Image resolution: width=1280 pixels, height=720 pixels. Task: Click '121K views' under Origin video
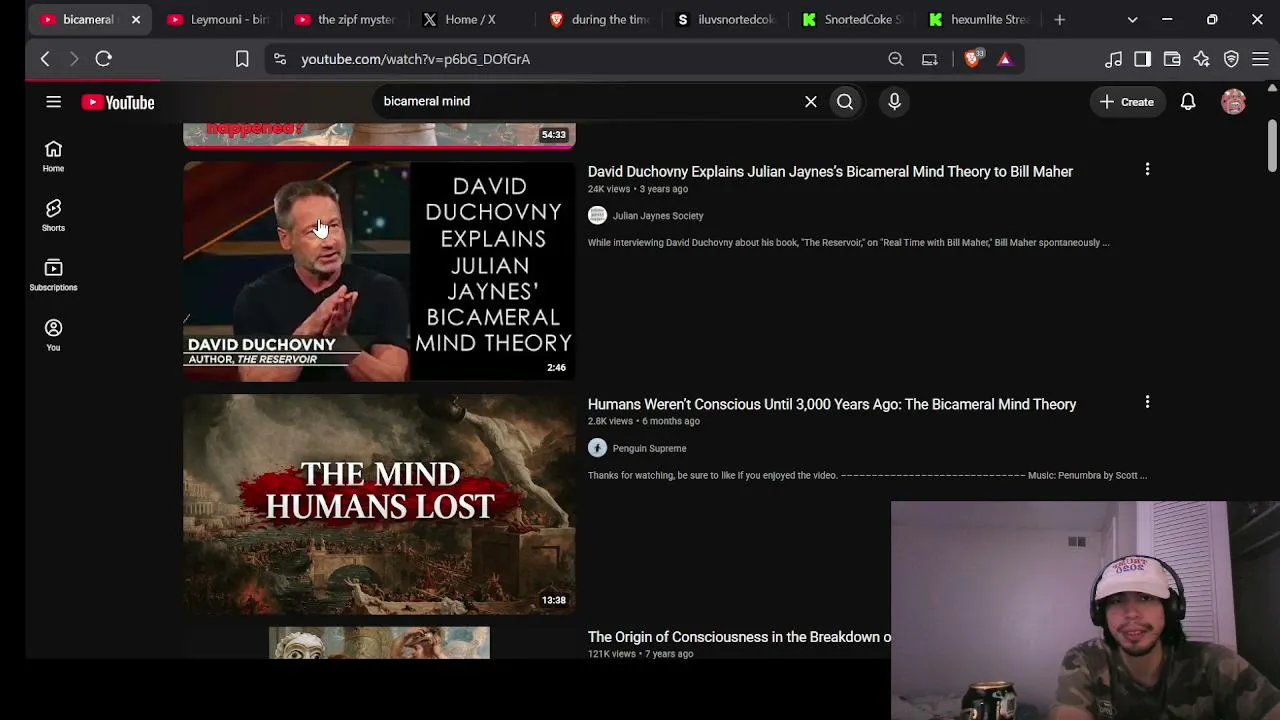(612, 654)
